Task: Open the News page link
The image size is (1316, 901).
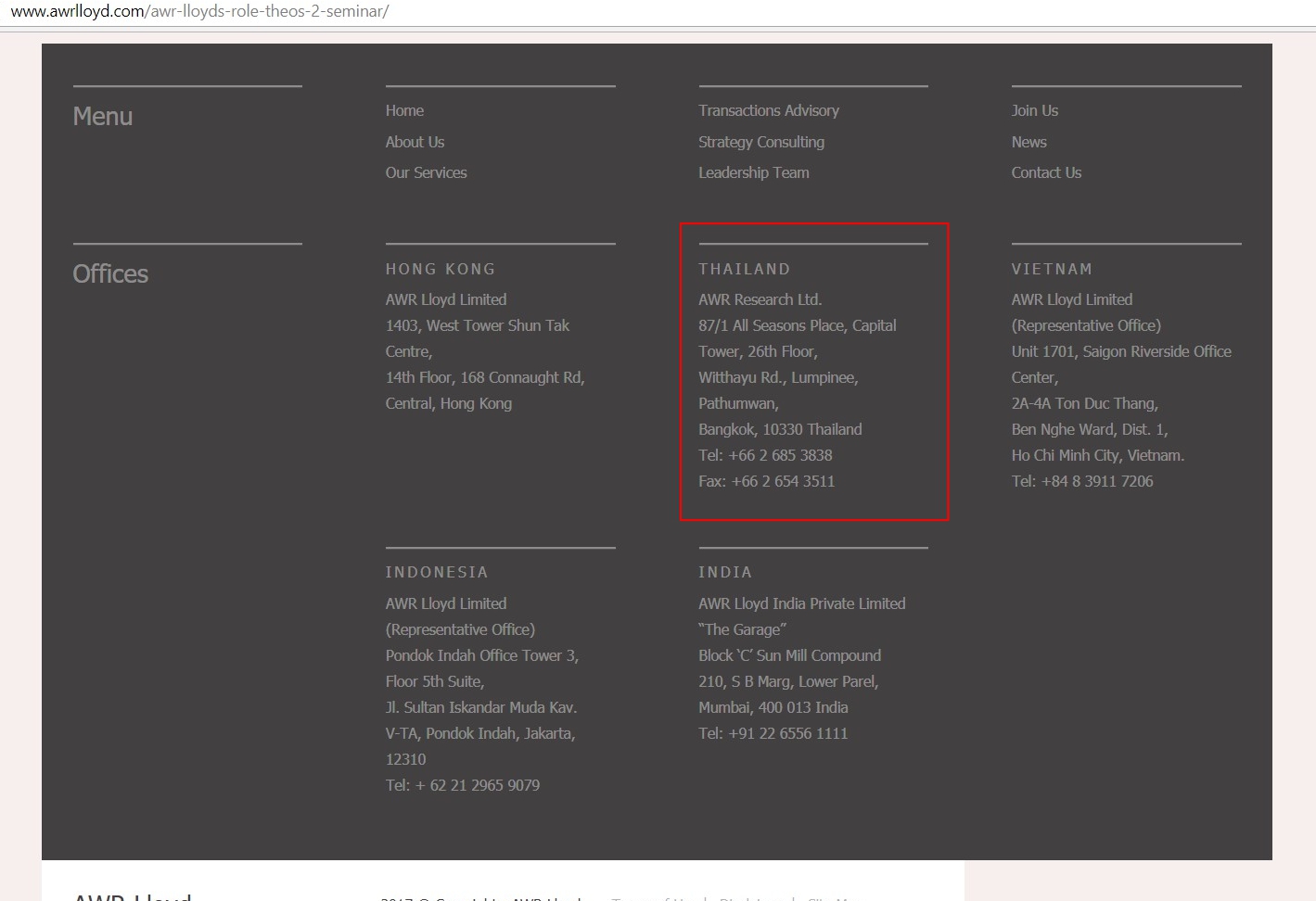Action: [x=1029, y=142]
